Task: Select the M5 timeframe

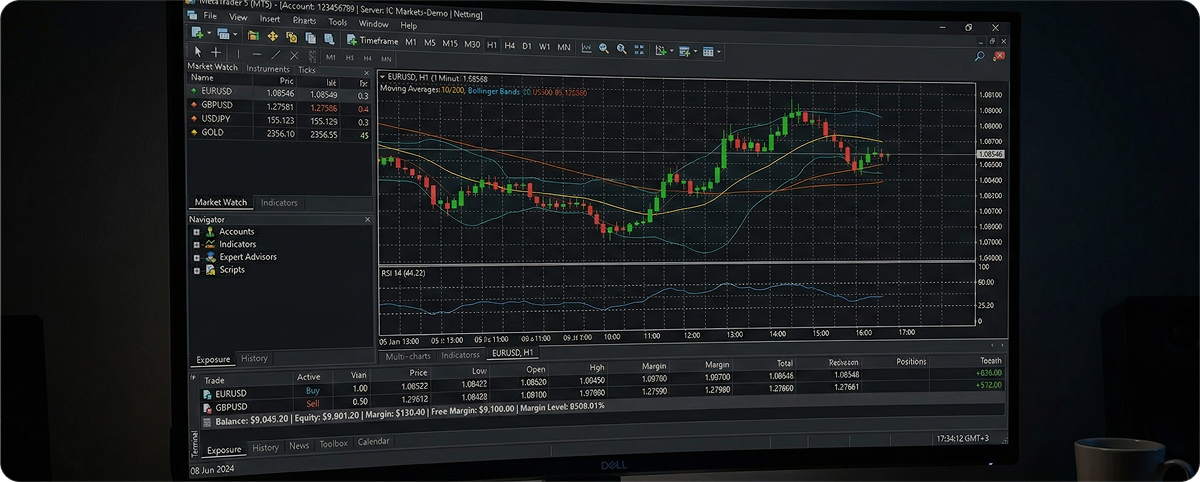Action: 430,43
